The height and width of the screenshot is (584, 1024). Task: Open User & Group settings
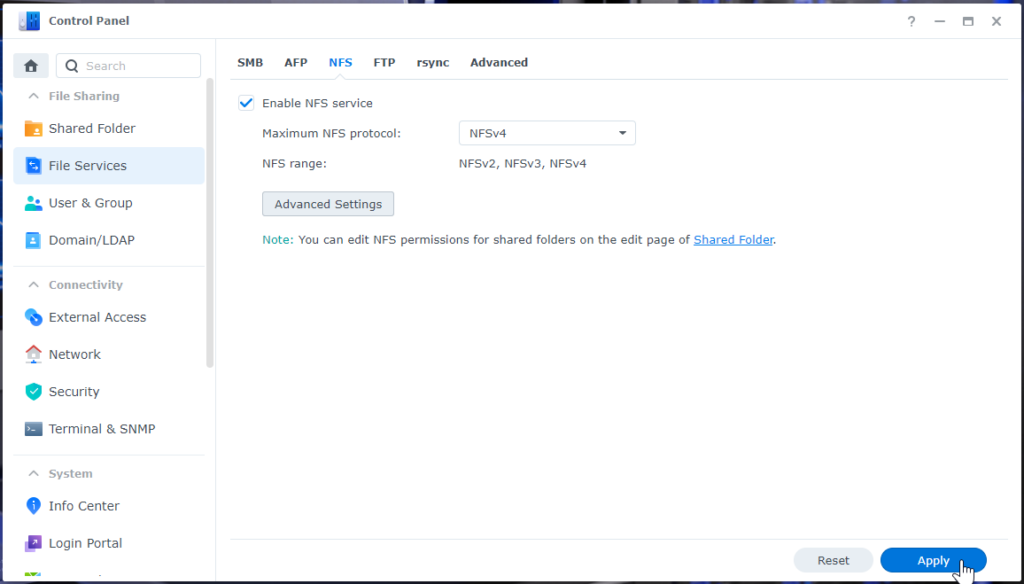(x=33, y=202)
